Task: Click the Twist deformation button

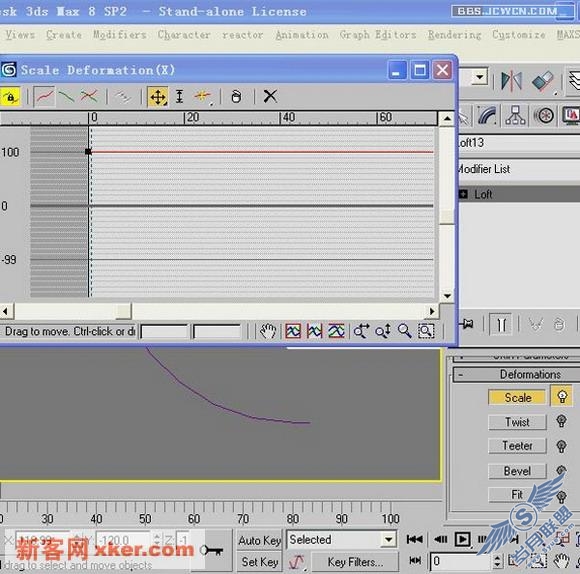Action: [517, 422]
